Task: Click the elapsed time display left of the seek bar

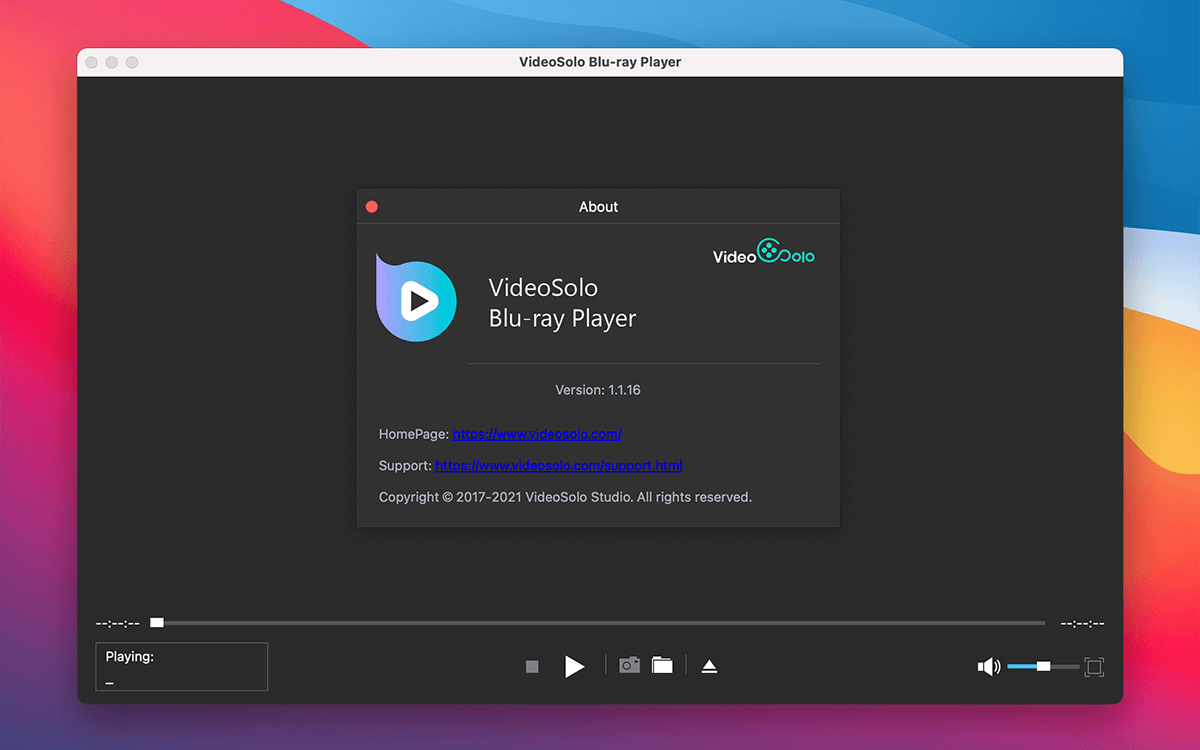Action: (x=118, y=623)
